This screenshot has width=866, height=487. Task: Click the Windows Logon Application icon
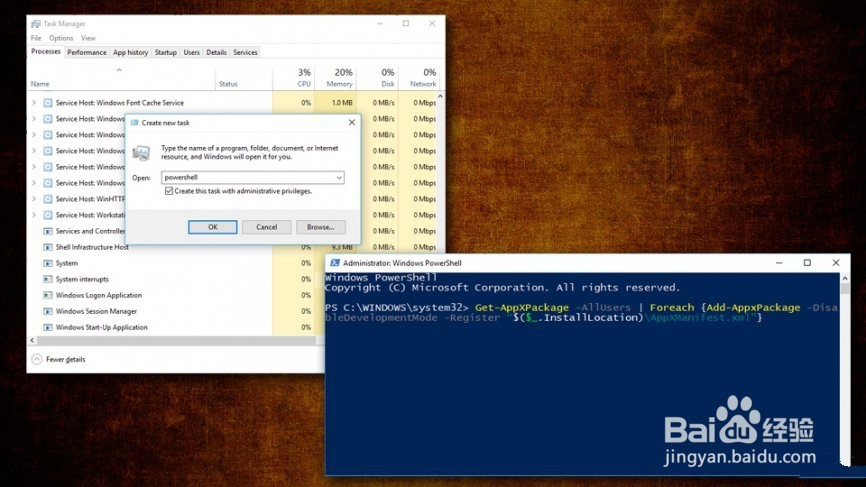[48, 295]
